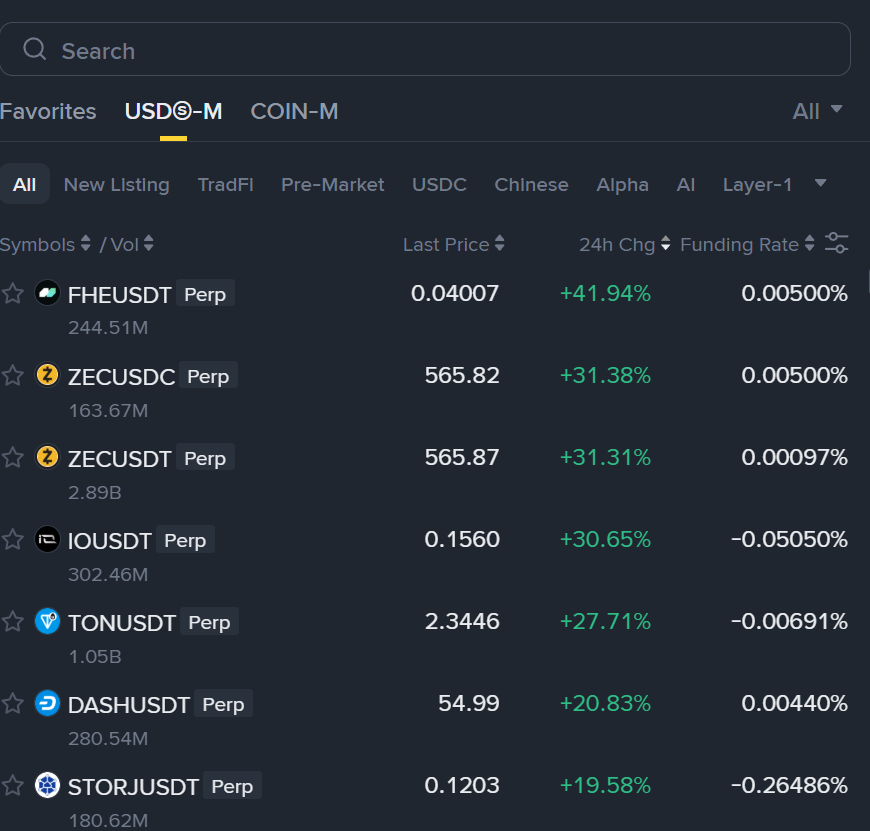Click ZECUSDT price 565.87
870x831 pixels.
tap(462, 457)
